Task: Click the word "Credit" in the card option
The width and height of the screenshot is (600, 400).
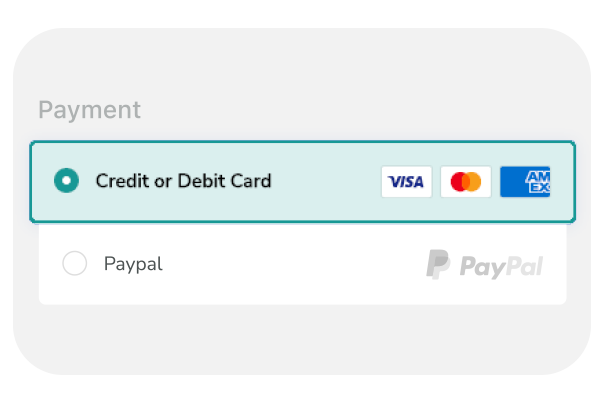Action: pyautogui.click(x=122, y=181)
